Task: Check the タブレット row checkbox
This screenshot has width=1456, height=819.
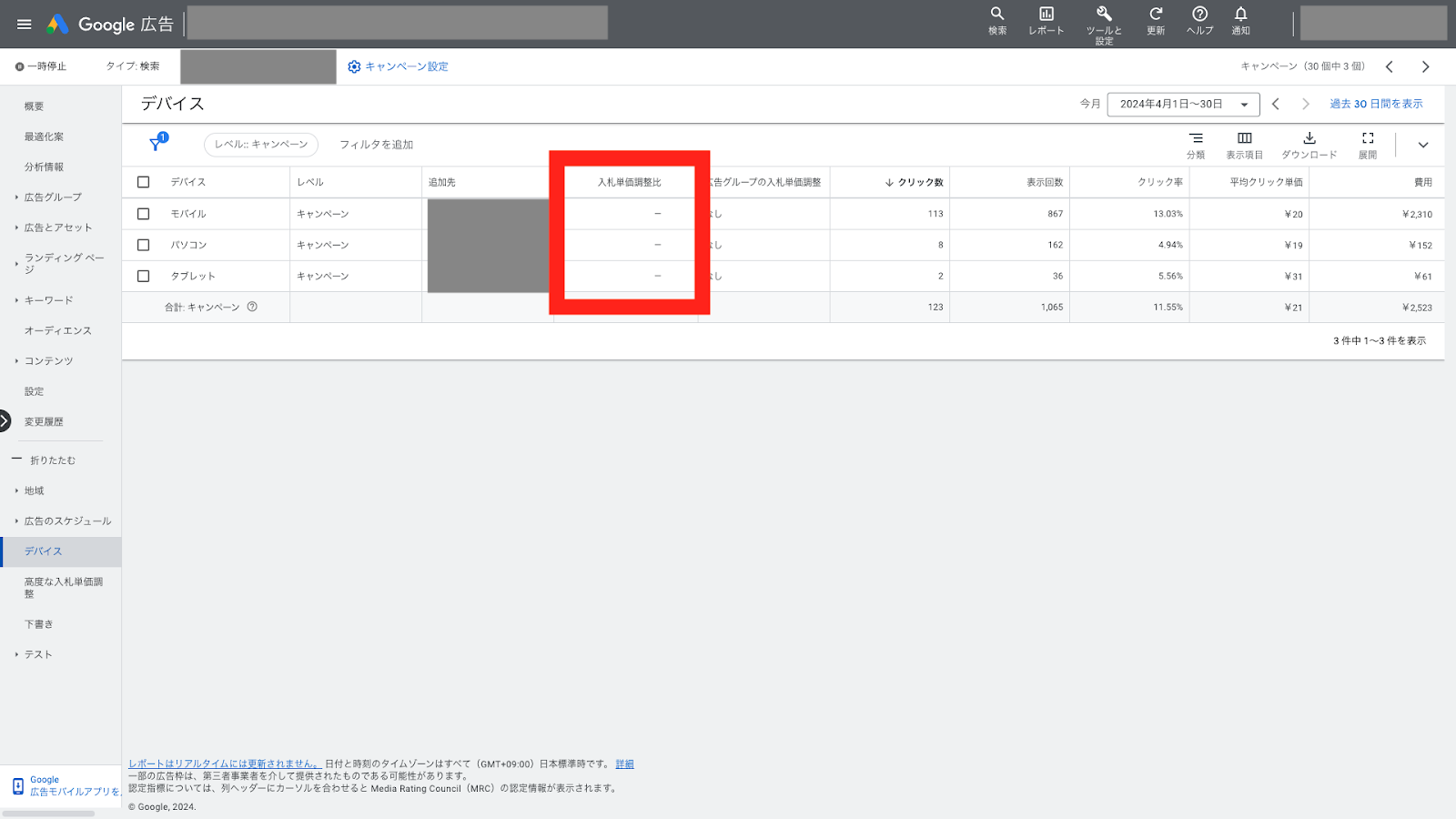Action: 143,276
